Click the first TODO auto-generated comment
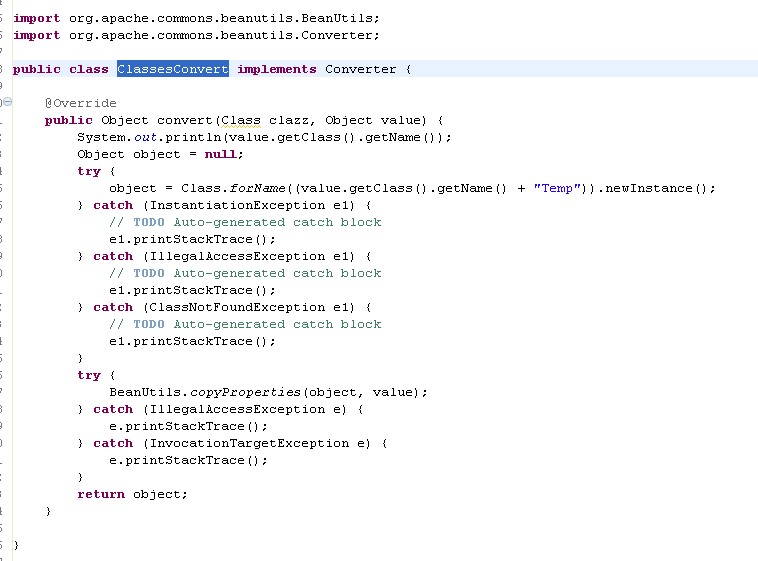Screen dimensions: 758x561 (x=245, y=222)
